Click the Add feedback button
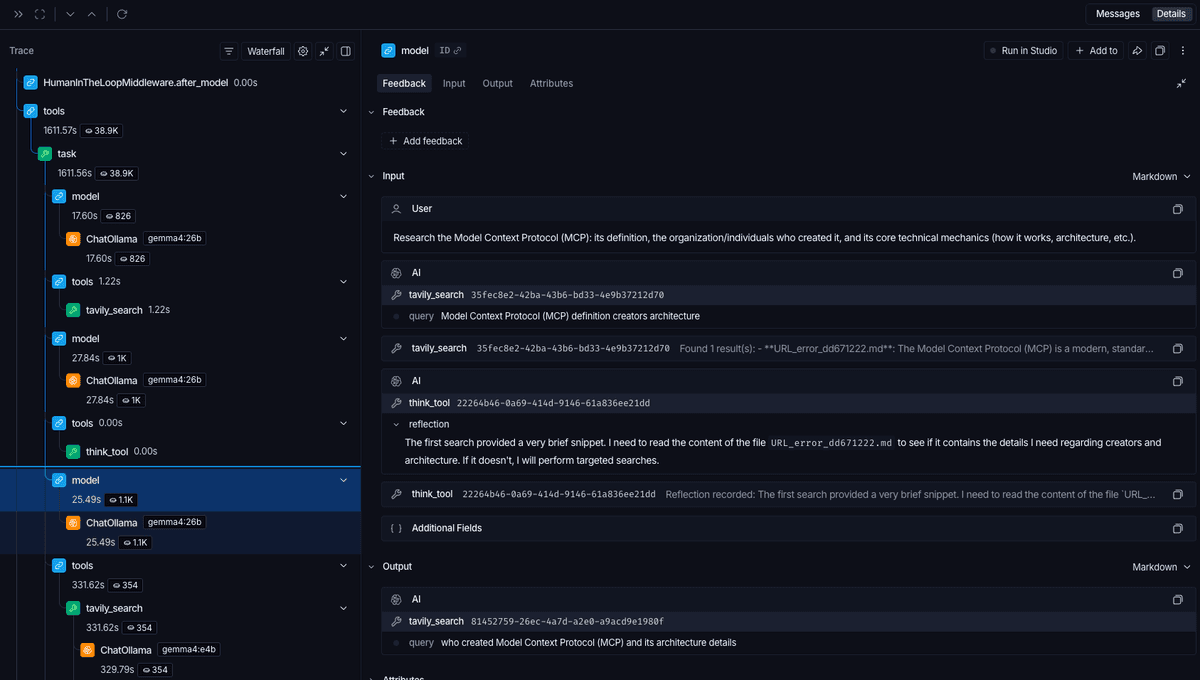 tap(425, 141)
